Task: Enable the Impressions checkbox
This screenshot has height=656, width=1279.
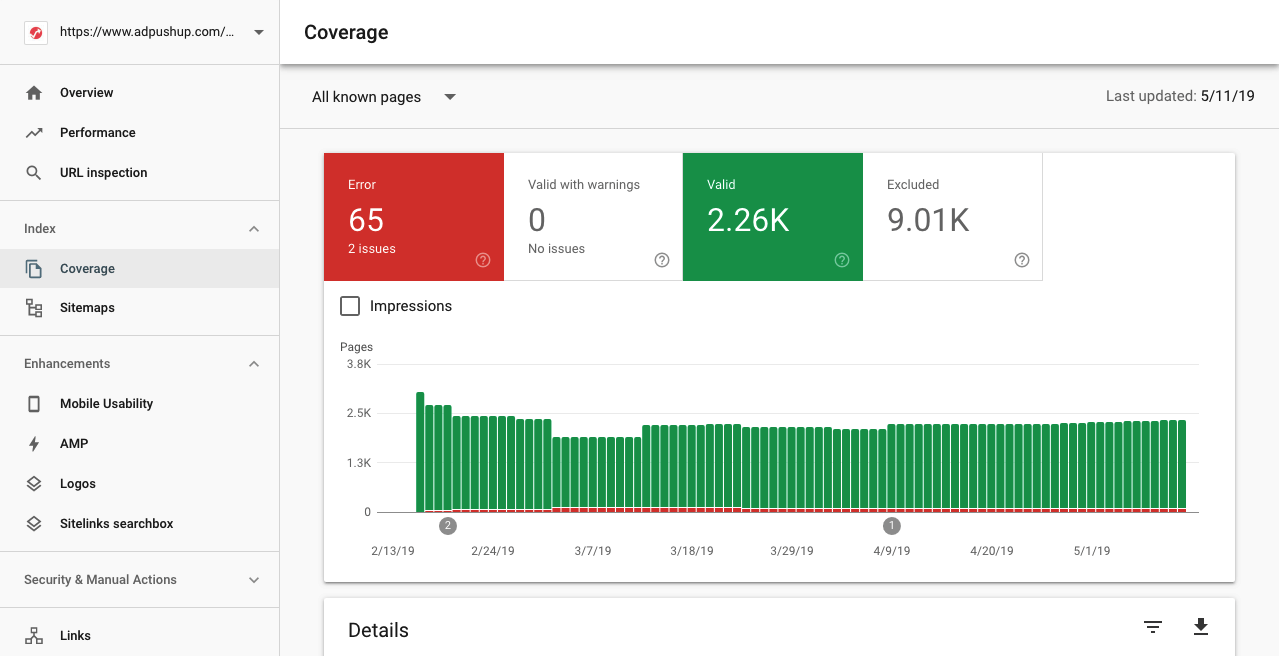Action: [x=350, y=306]
